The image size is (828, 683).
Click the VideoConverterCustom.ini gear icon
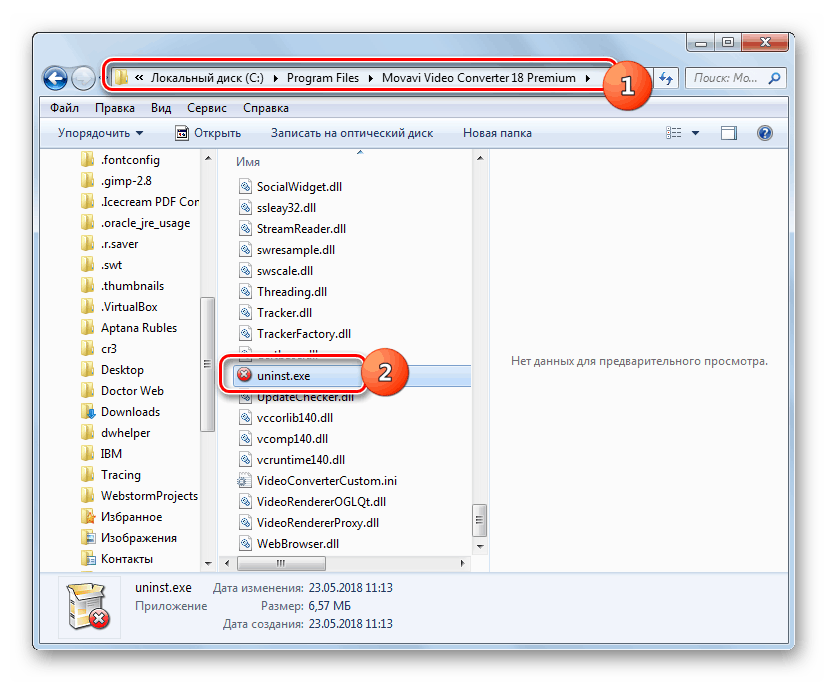click(x=244, y=481)
